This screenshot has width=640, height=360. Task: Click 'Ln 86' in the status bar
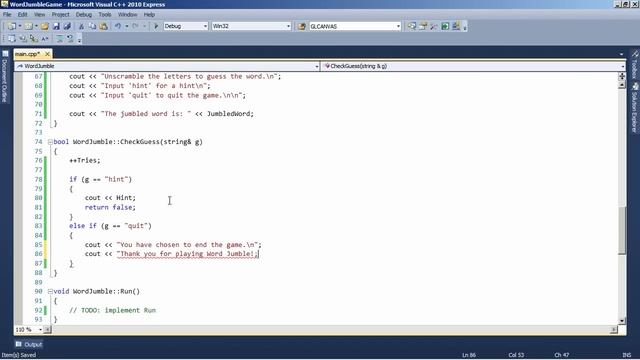[x=469, y=355]
